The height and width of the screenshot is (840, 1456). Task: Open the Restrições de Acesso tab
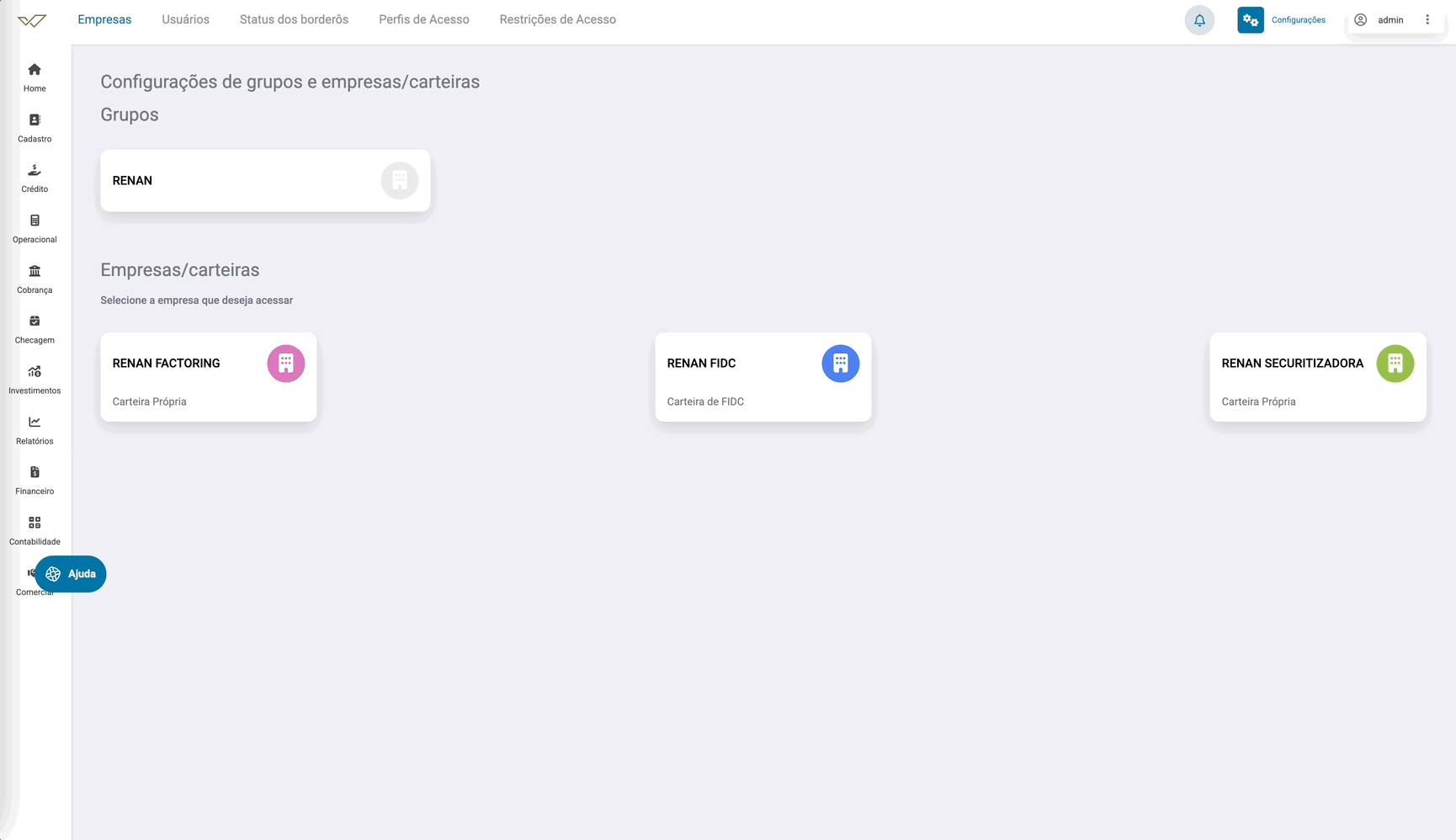click(557, 19)
